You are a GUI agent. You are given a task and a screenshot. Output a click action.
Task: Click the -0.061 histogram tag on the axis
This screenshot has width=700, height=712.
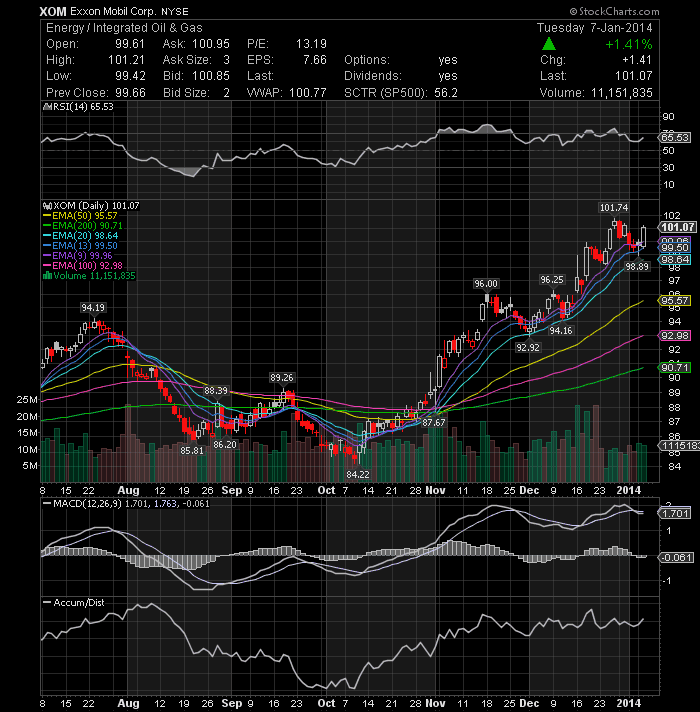(676, 557)
